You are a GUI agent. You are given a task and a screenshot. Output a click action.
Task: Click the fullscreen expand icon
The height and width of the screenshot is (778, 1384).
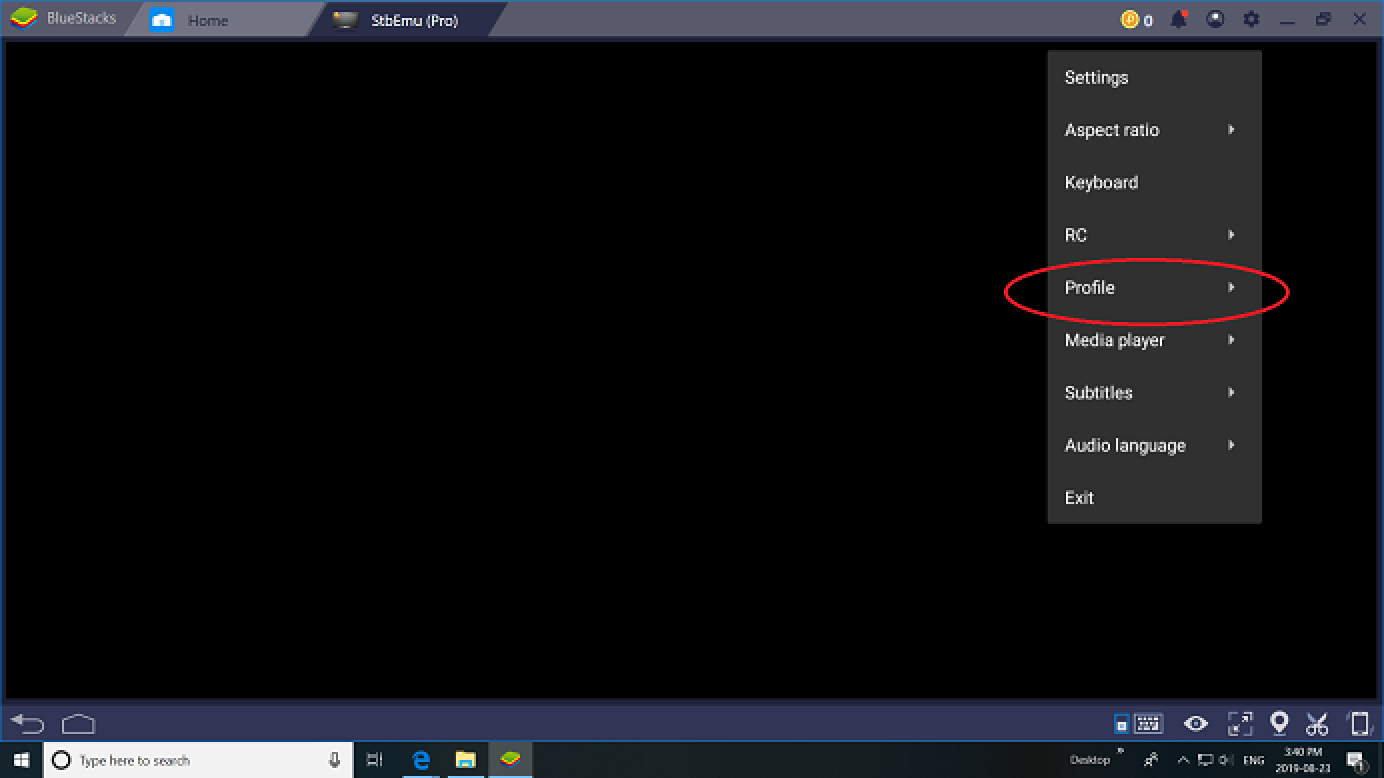(x=1239, y=723)
